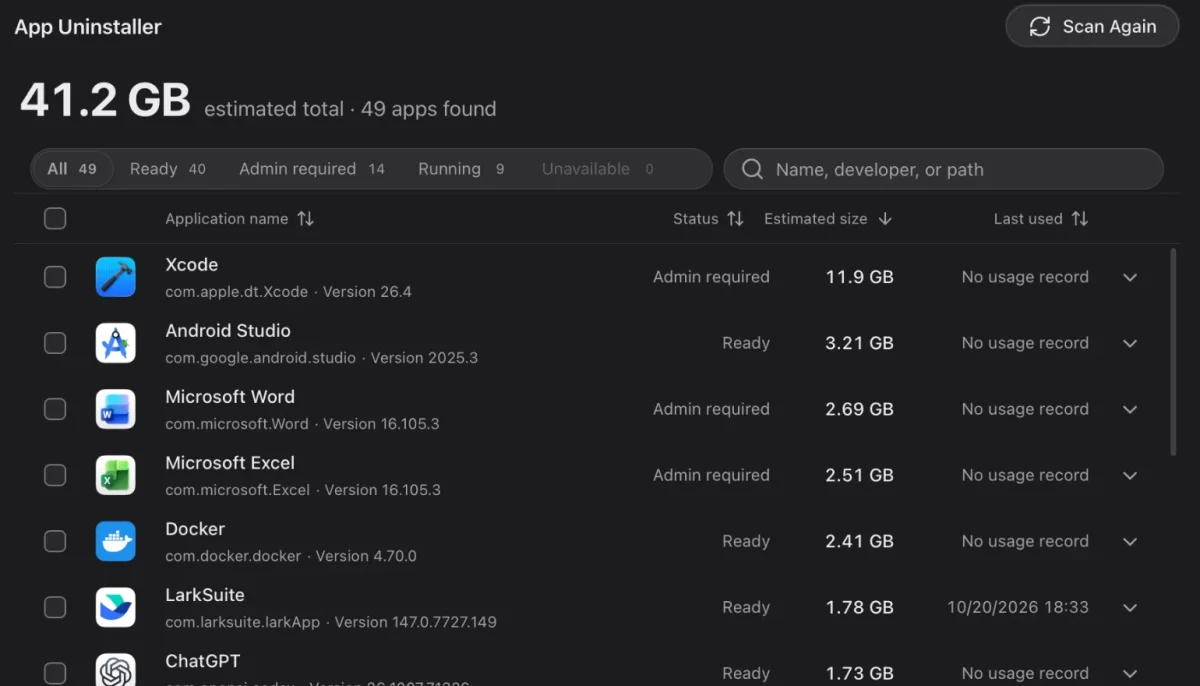1200x686 pixels.
Task: Click the 41.2 GB estimated total heading
Action: 105,100
